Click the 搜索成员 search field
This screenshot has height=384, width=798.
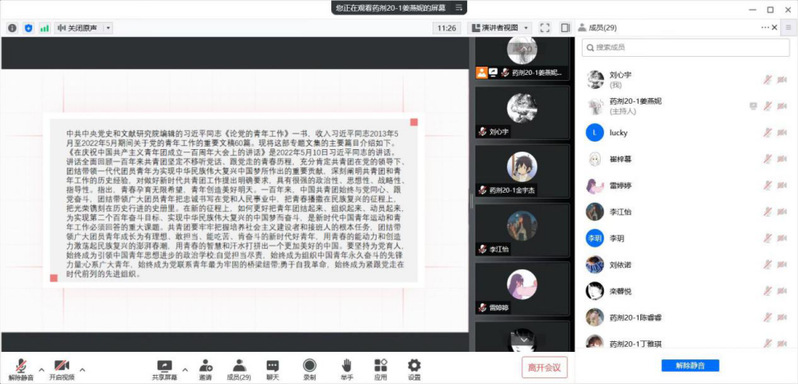click(686, 47)
